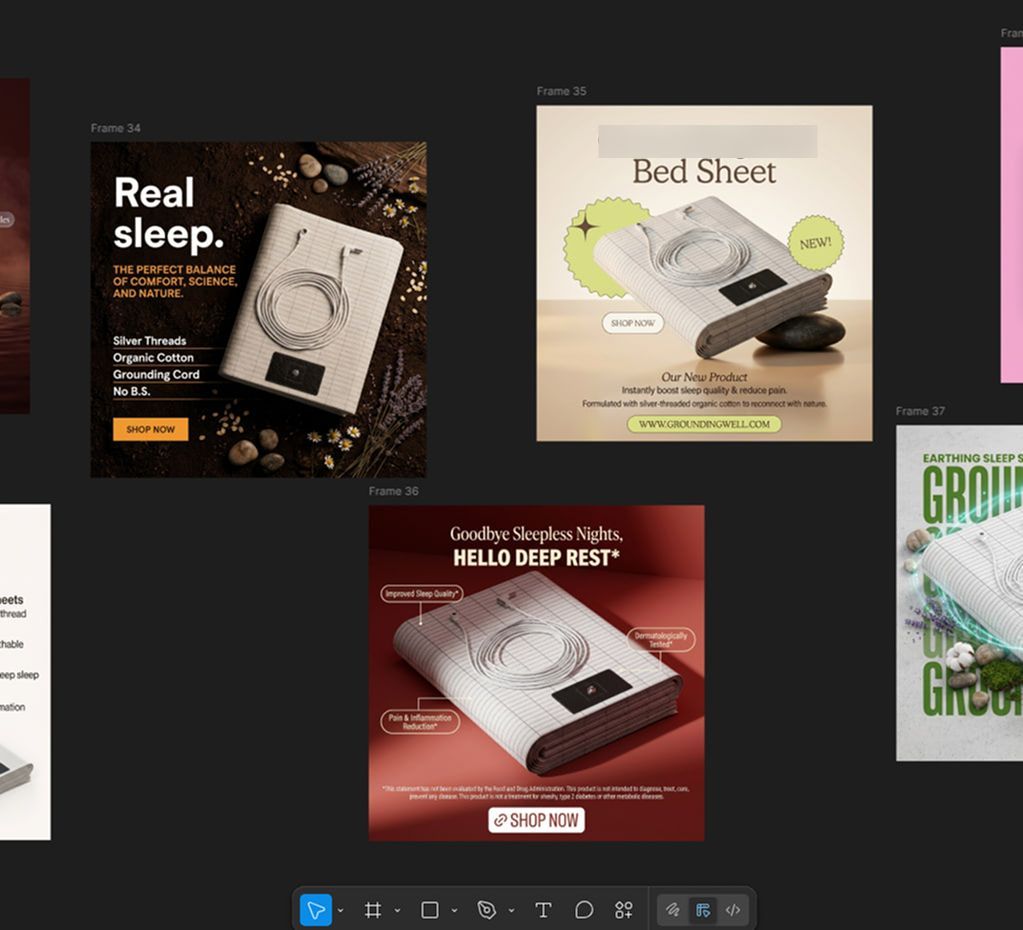
Task: Toggle Dev Mode code icon
Action: tap(733, 910)
